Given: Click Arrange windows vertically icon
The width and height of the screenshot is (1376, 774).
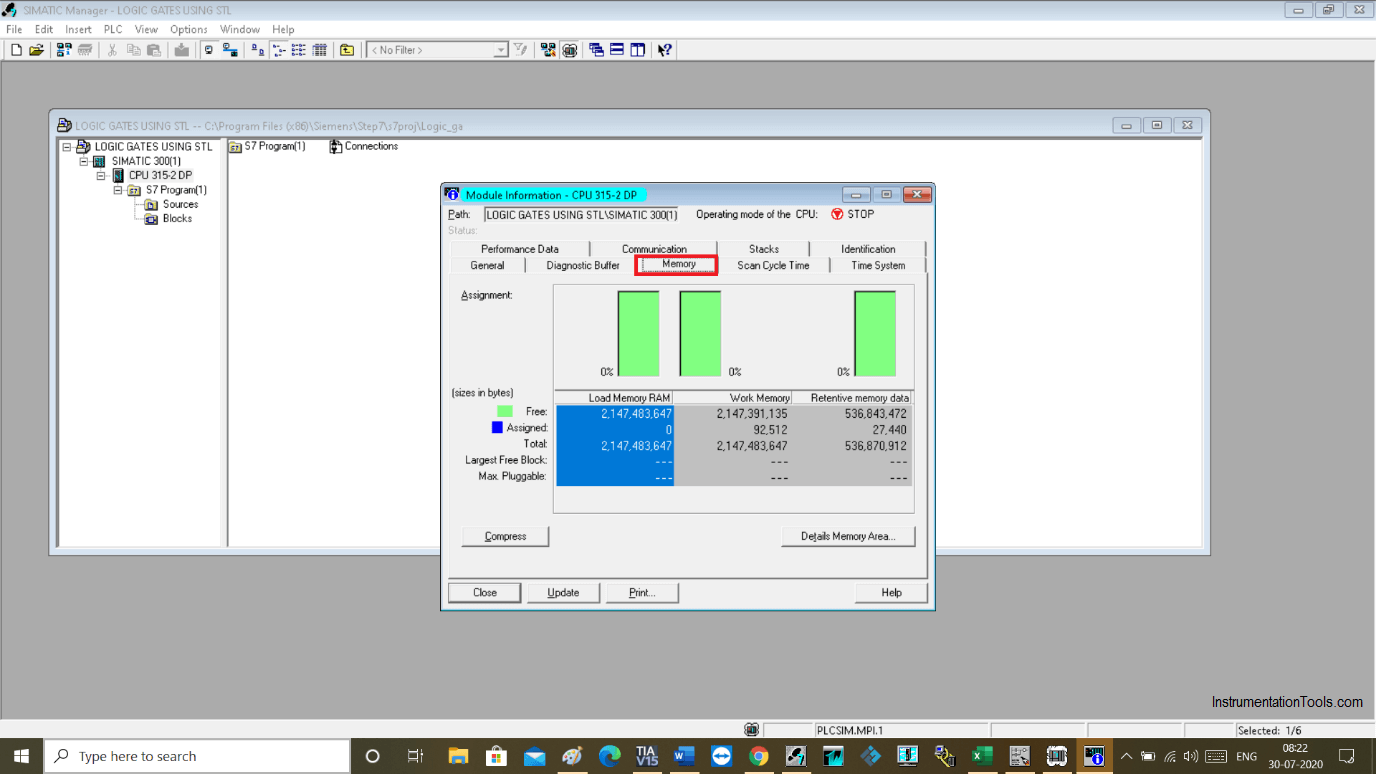Looking at the screenshot, I should 637,50.
